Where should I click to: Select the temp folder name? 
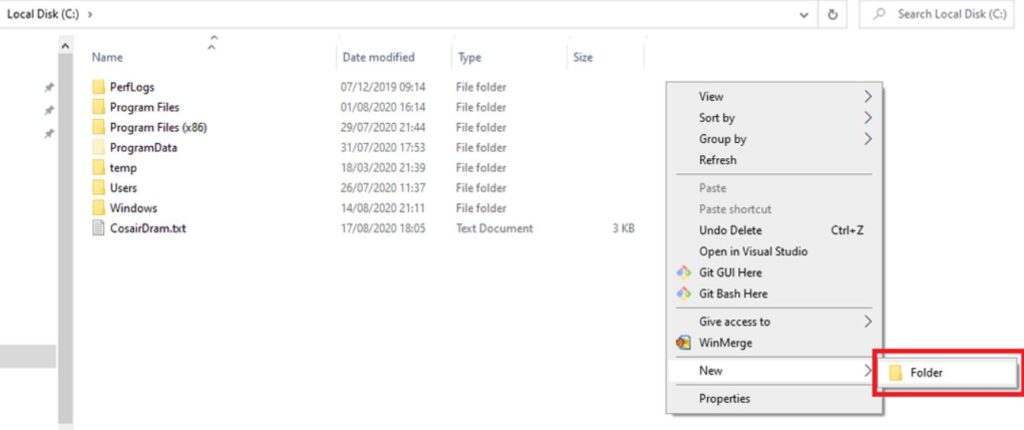(123, 168)
